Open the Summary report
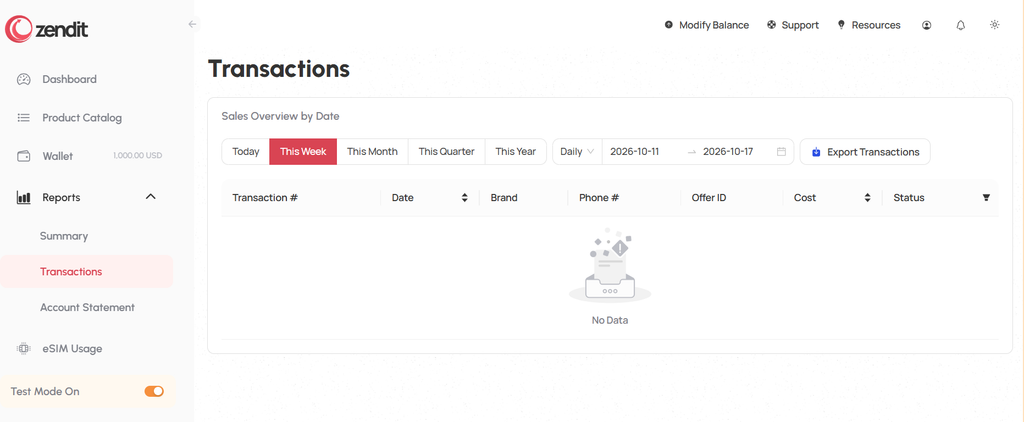 64,236
